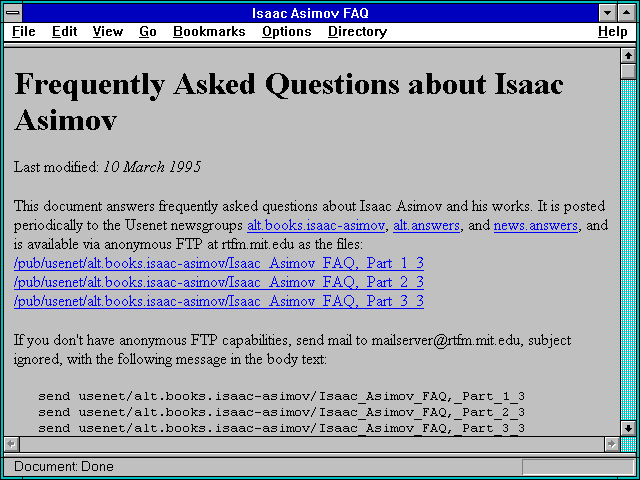Click the window control menu box
Screen dimensions: 640x480
pos(13,13)
